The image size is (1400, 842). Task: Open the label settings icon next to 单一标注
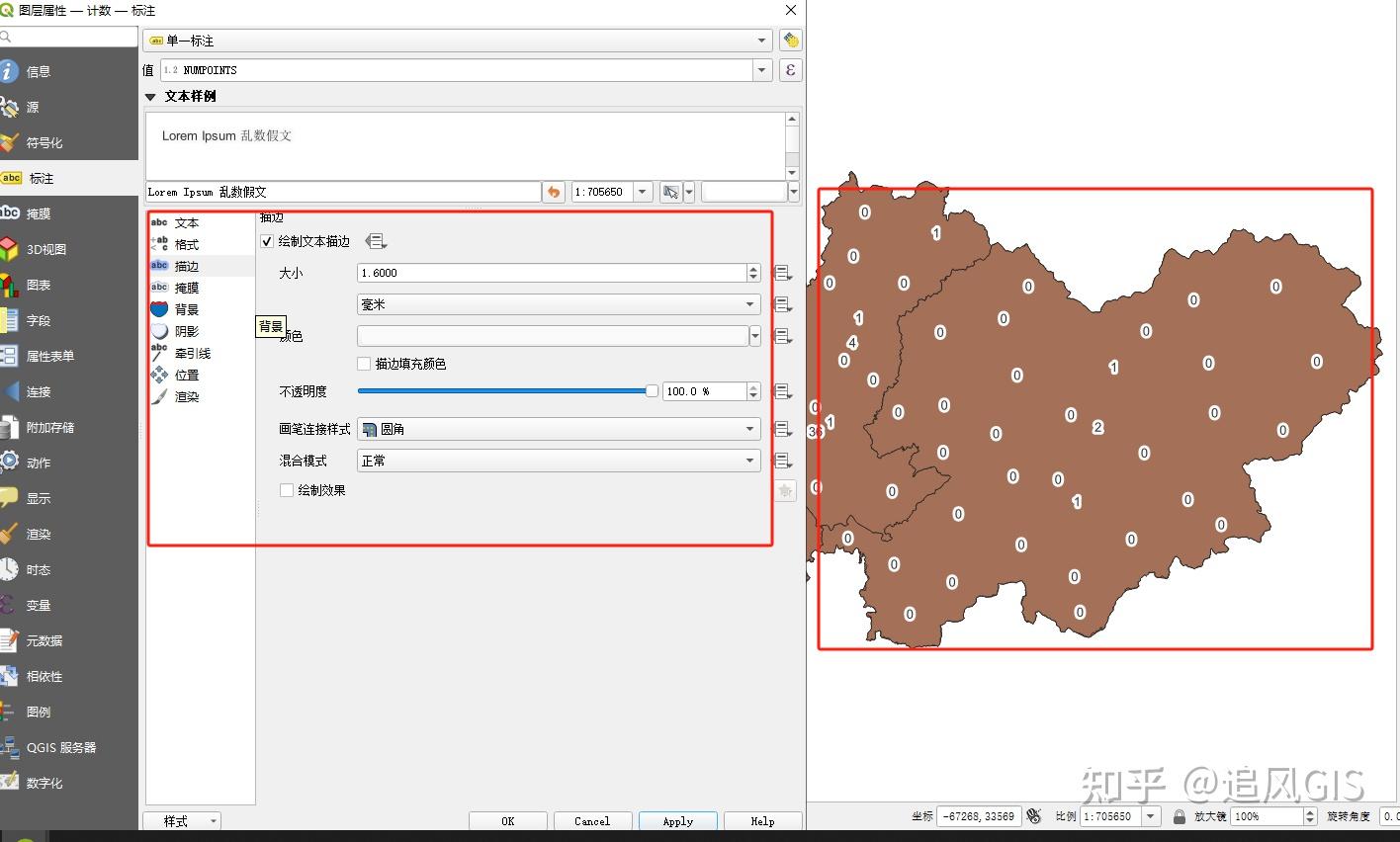790,41
